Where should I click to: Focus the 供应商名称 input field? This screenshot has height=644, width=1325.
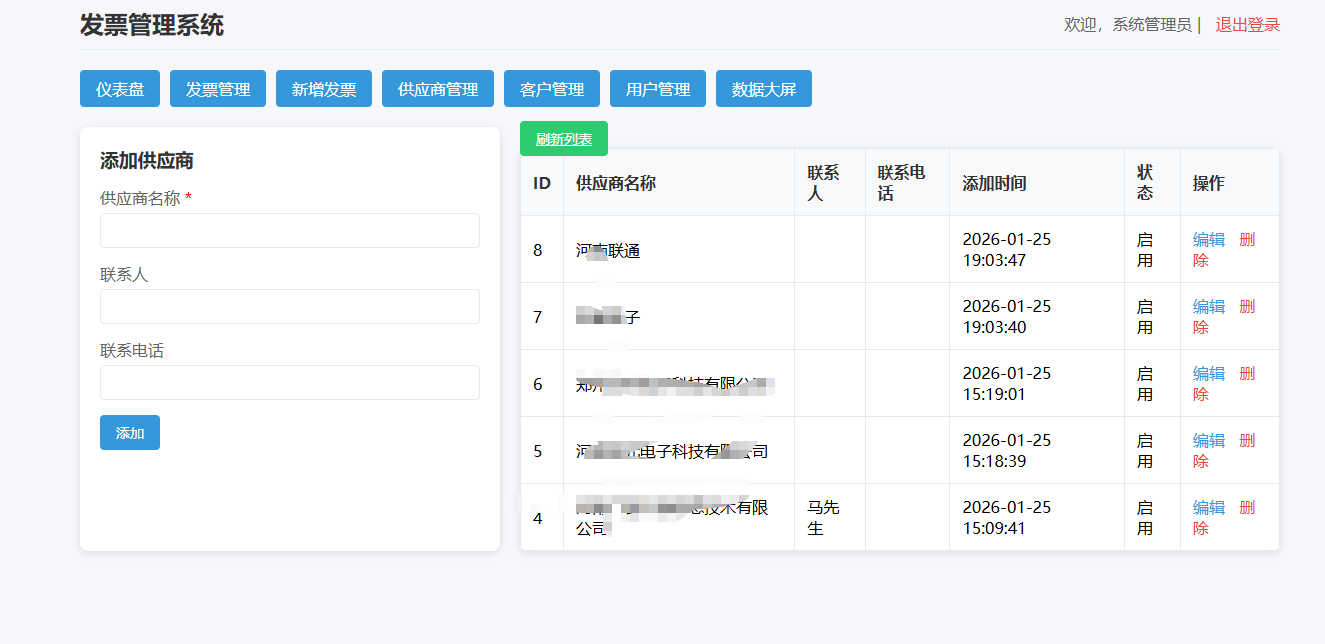(290, 231)
